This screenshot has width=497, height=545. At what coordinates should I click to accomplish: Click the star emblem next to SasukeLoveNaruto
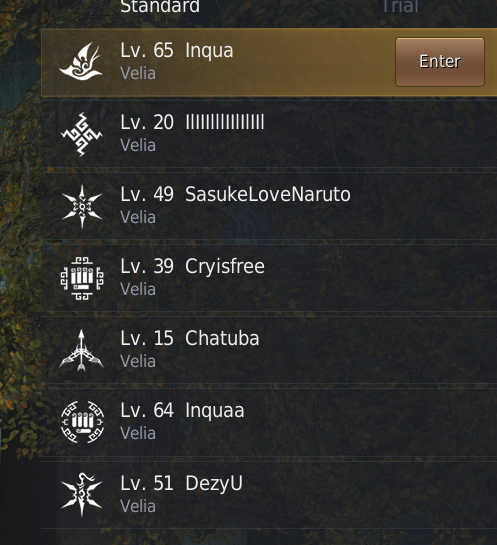coord(82,206)
